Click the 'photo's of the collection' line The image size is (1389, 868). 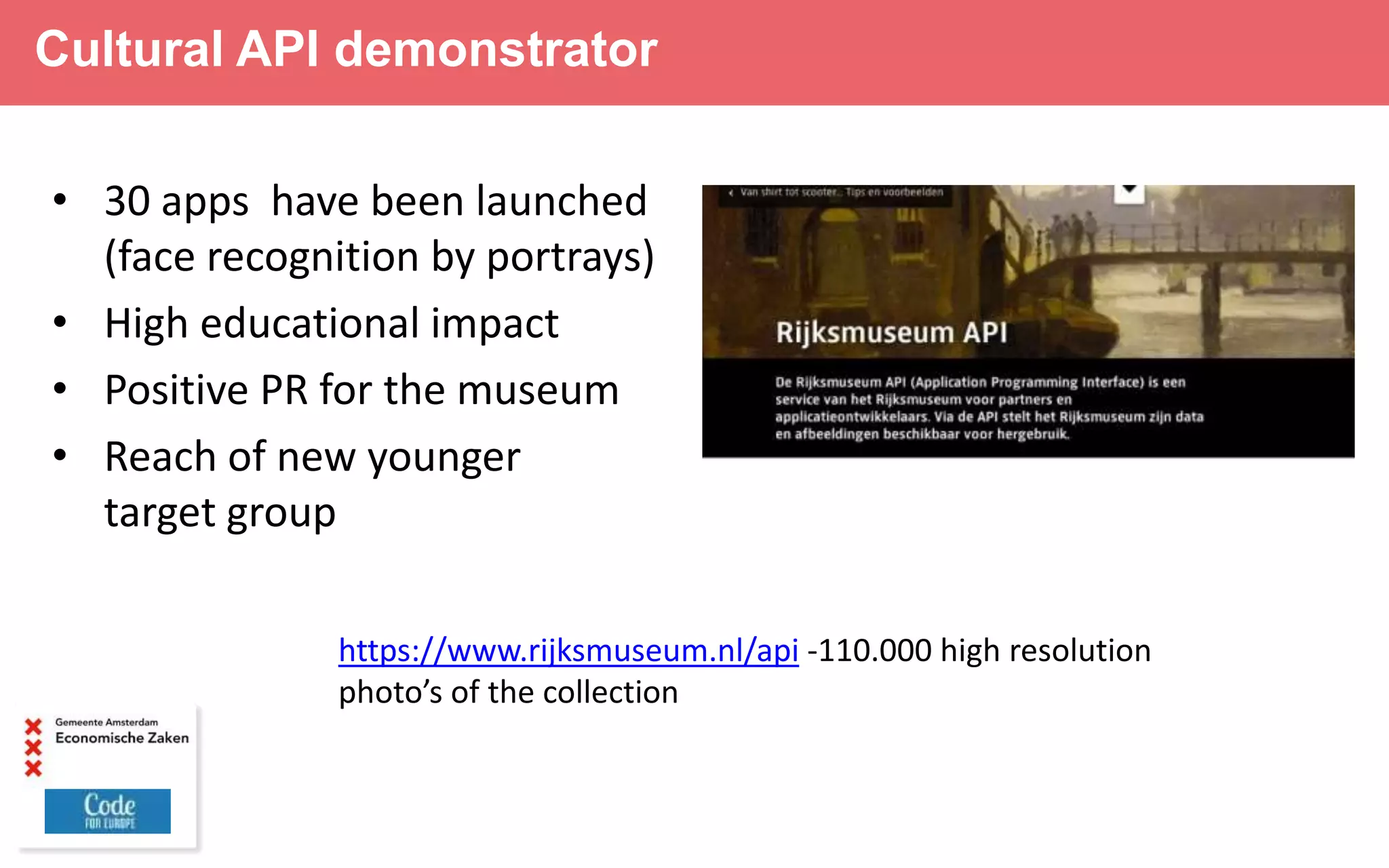(509, 692)
